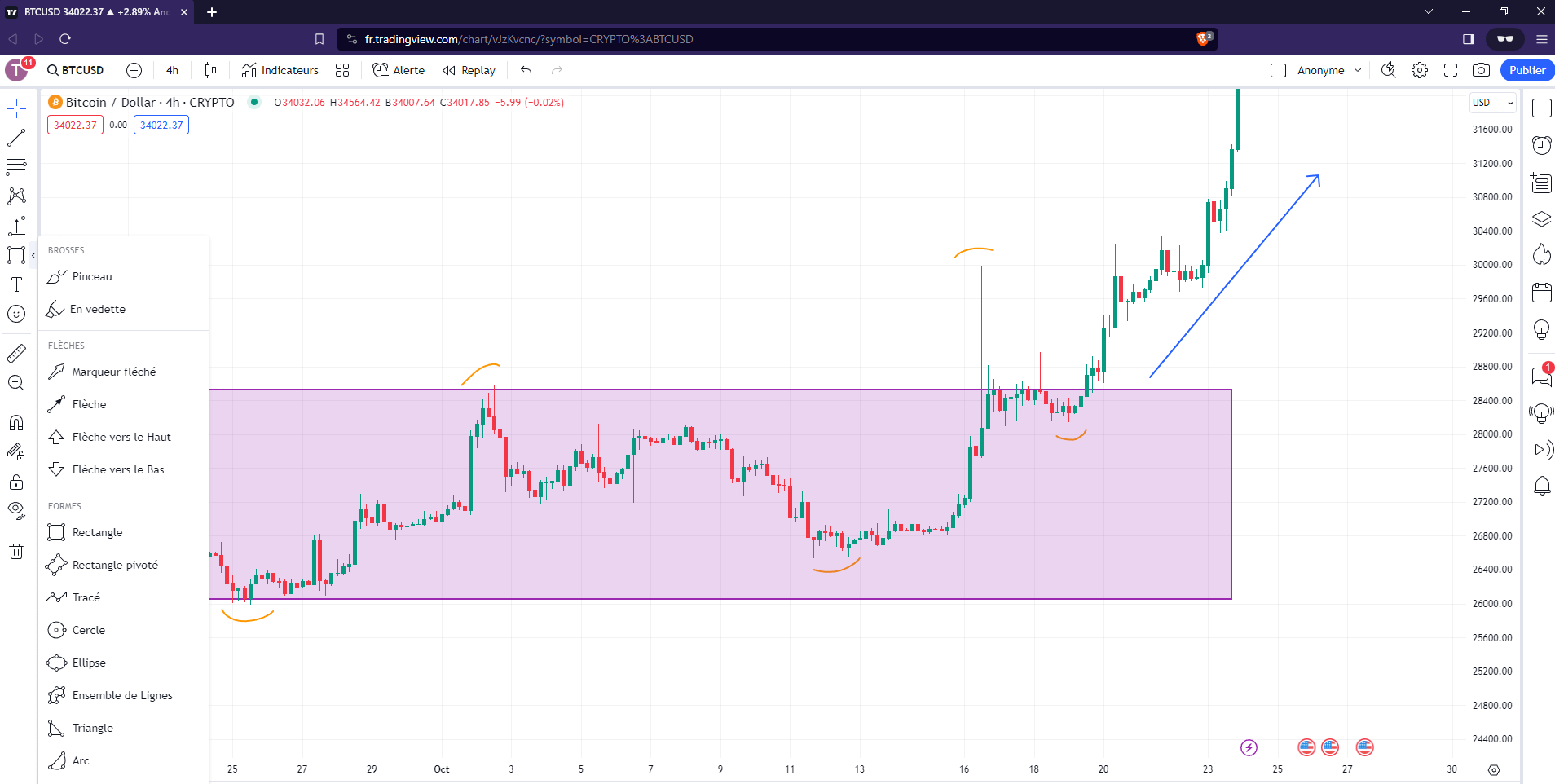Click the trash icon to remove drawings
This screenshot has width=1555, height=784.
pyautogui.click(x=16, y=552)
